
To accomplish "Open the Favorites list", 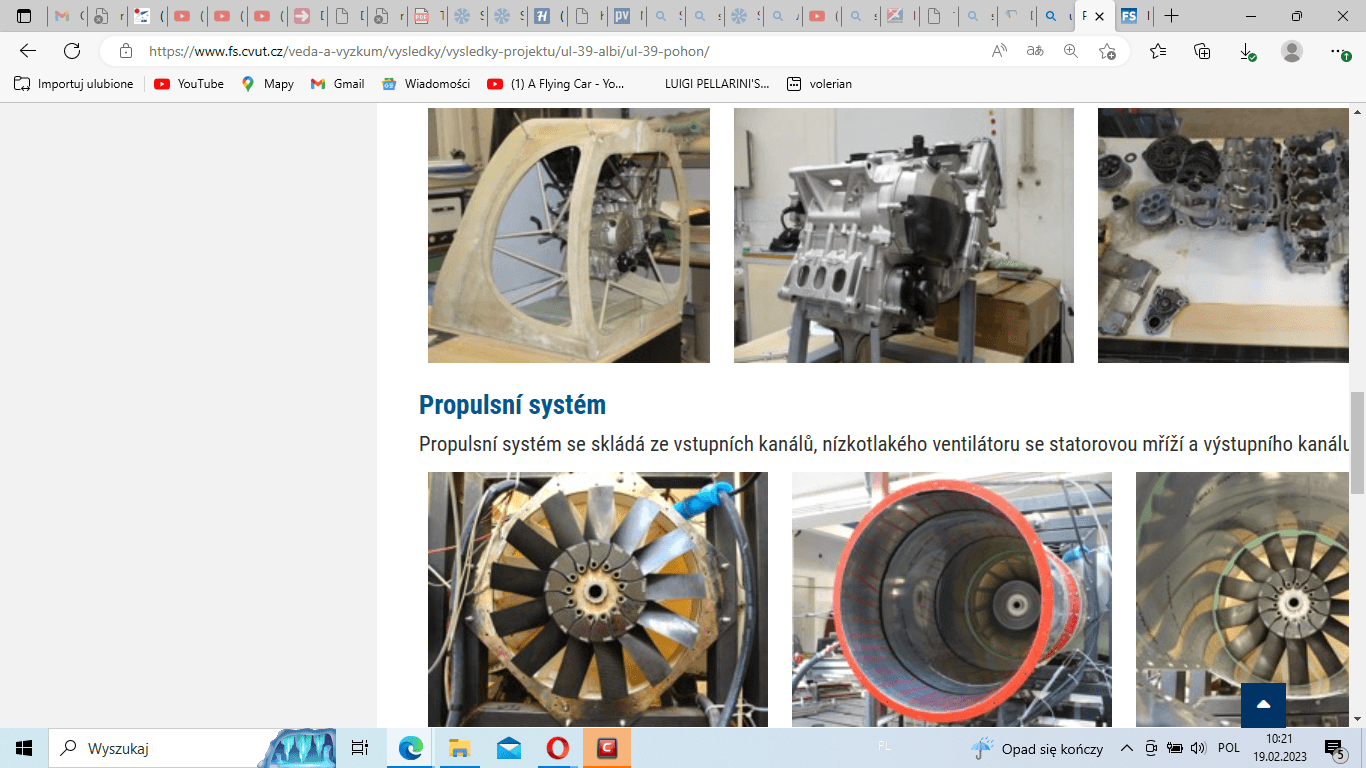I will (x=1158, y=51).
